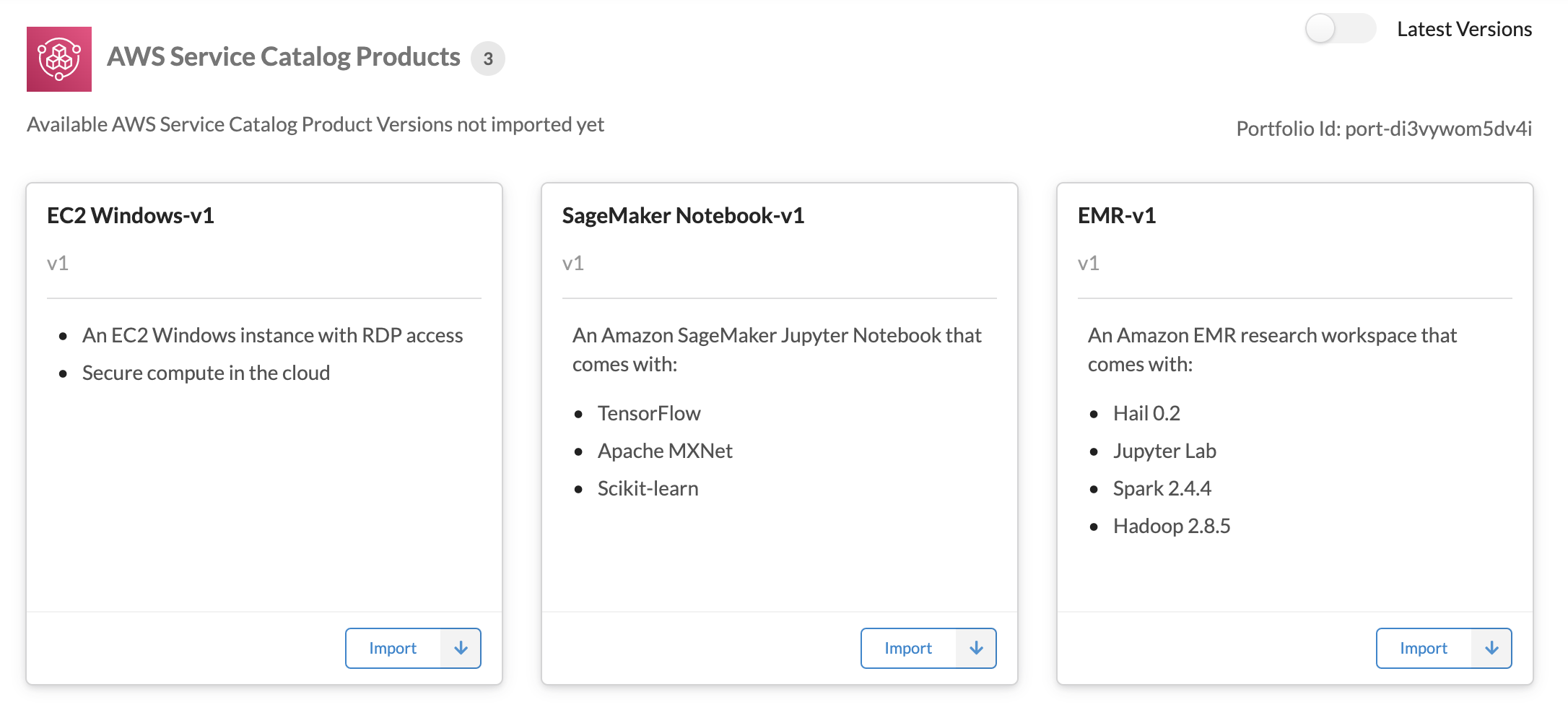Click Import for SageMaker Notebook-v1
The width and height of the screenshot is (1568, 718).
(x=907, y=648)
